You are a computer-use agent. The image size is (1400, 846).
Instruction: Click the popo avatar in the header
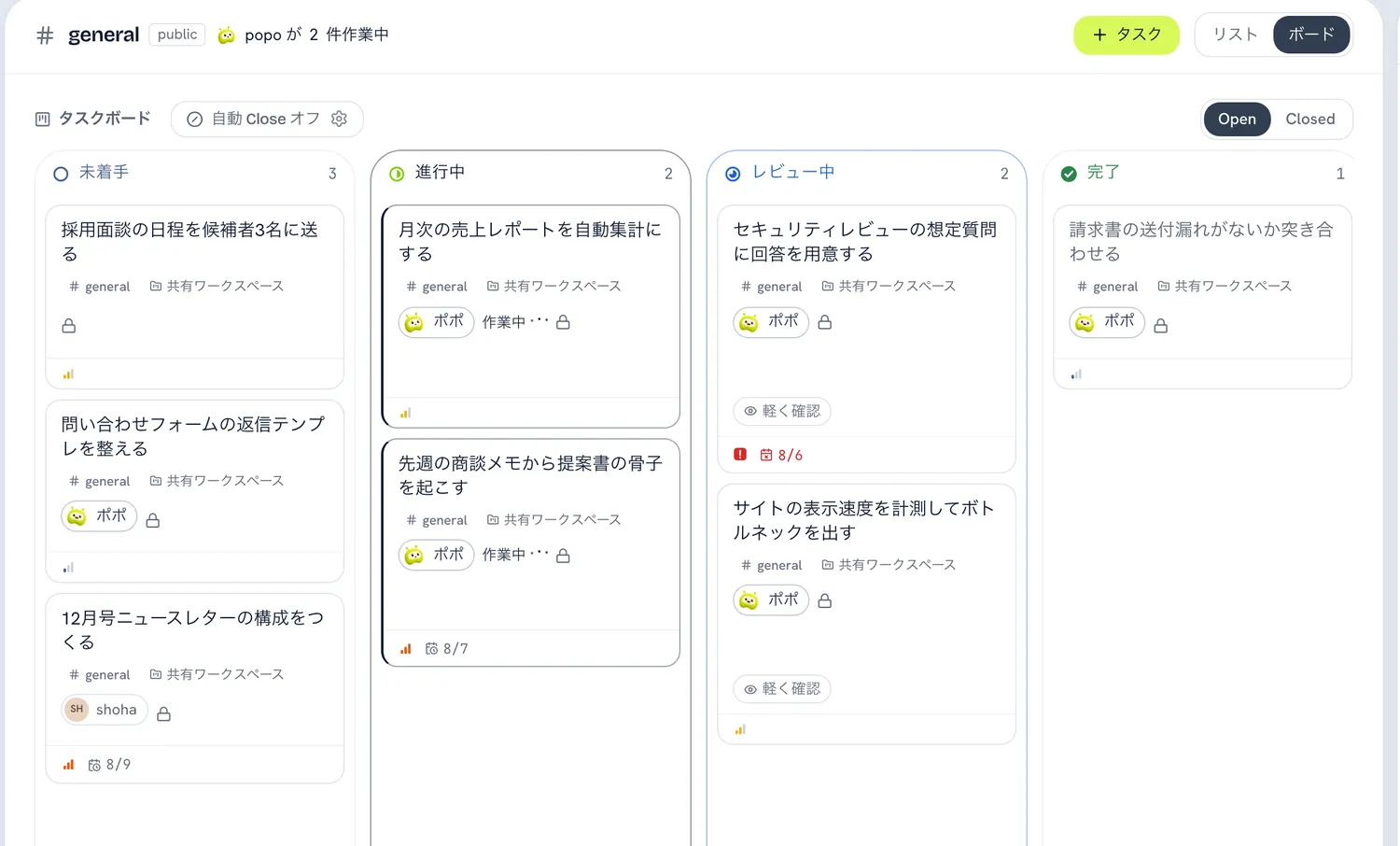click(226, 35)
